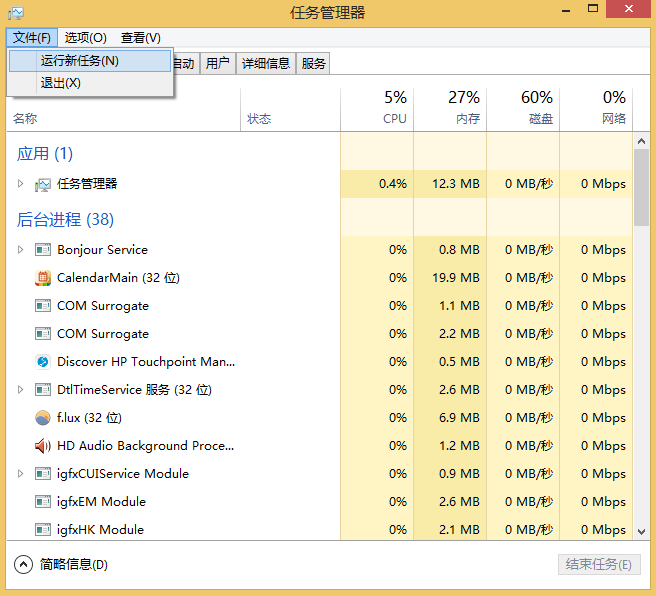
Task: Choose 退出(X) in the file menu
Action: [x=60, y=83]
